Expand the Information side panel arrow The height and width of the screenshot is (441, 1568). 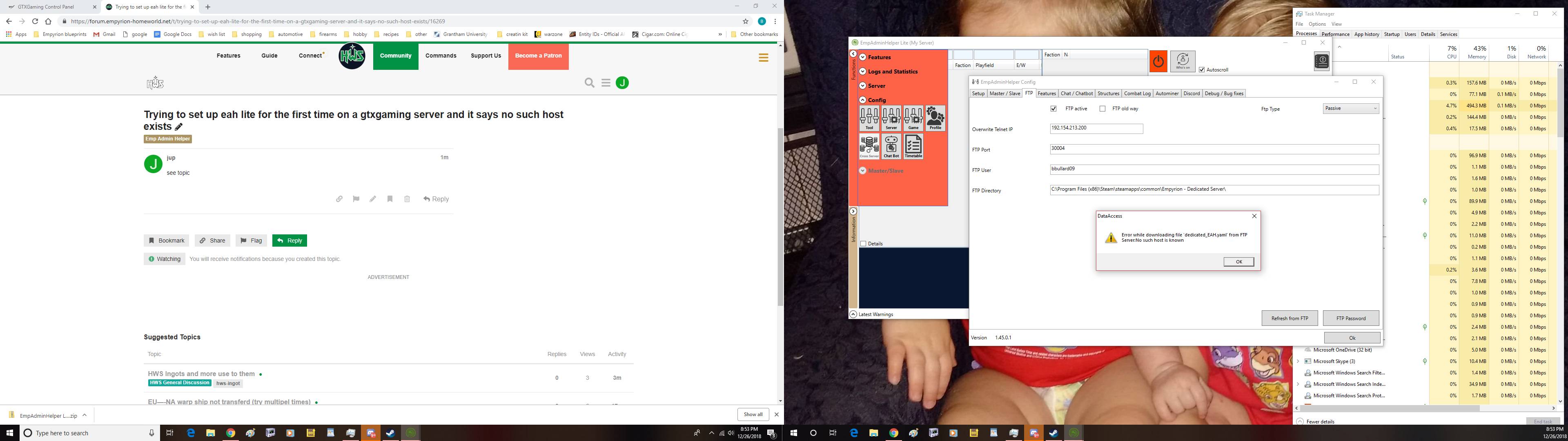point(853,212)
